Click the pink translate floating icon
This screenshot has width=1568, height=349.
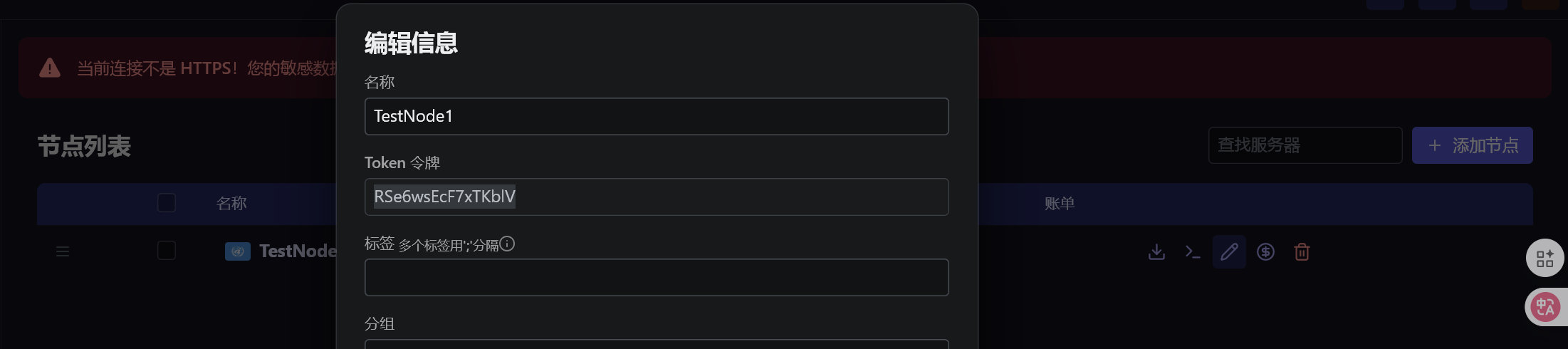point(1545,307)
